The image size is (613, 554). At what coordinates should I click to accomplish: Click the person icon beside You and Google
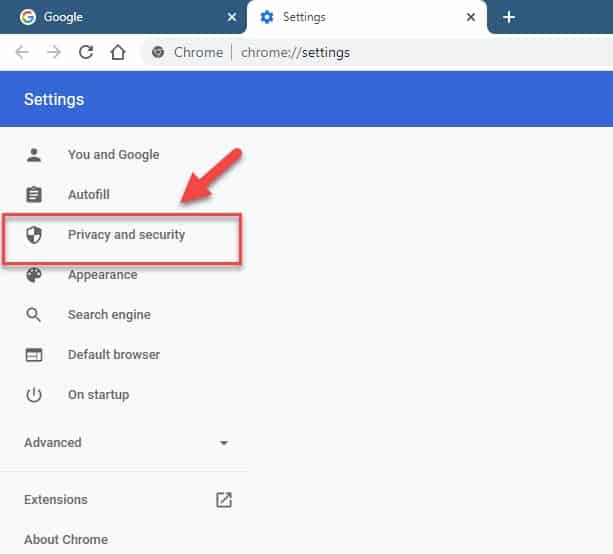click(34, 155)
